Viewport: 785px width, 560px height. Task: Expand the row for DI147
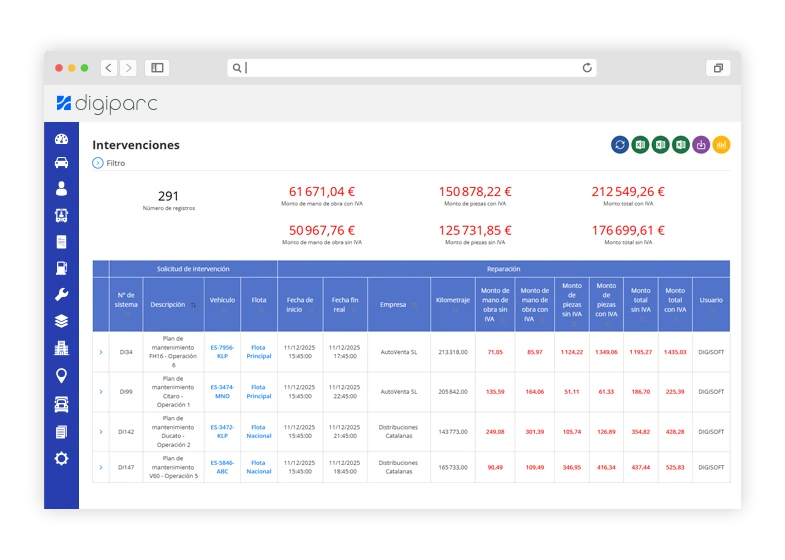pos(101,467)
